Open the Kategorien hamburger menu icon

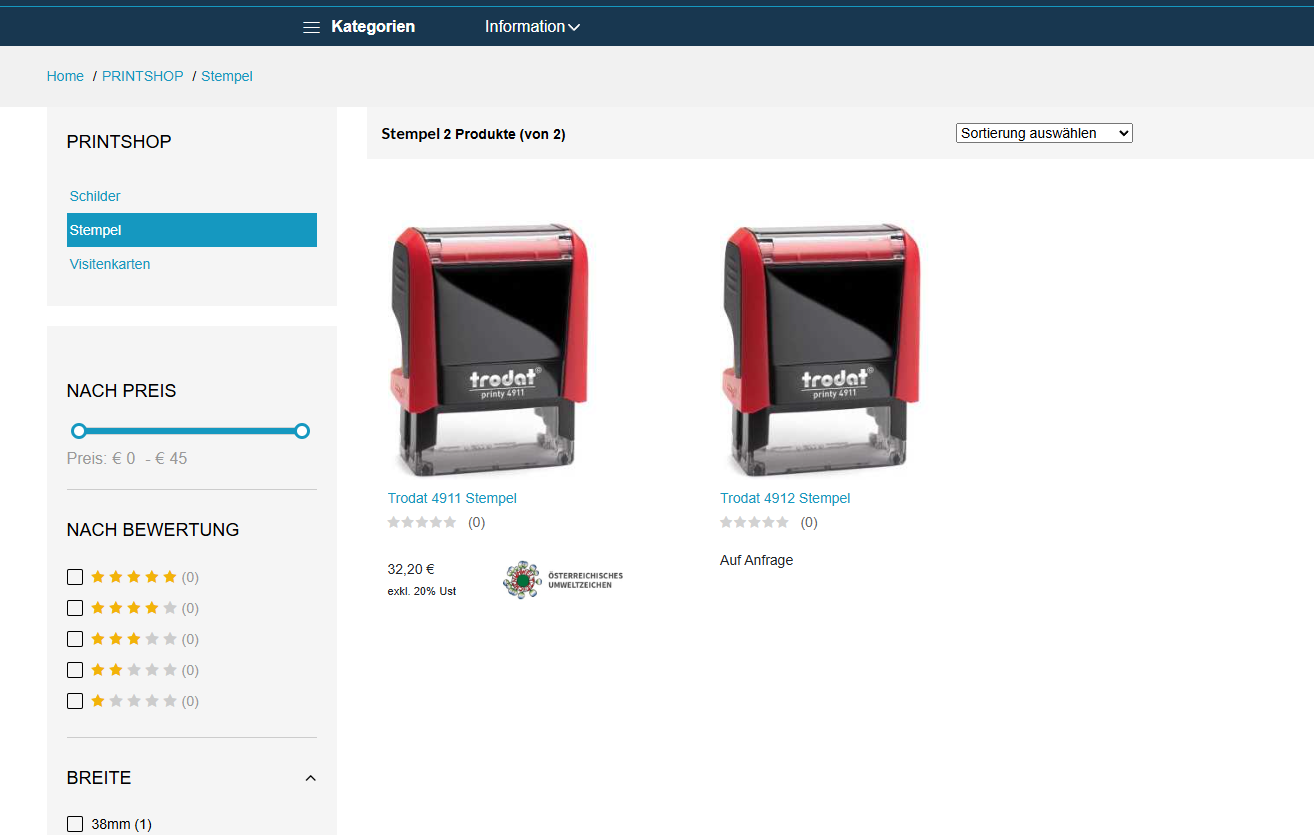pyautogui.click(x=311, y=27)
